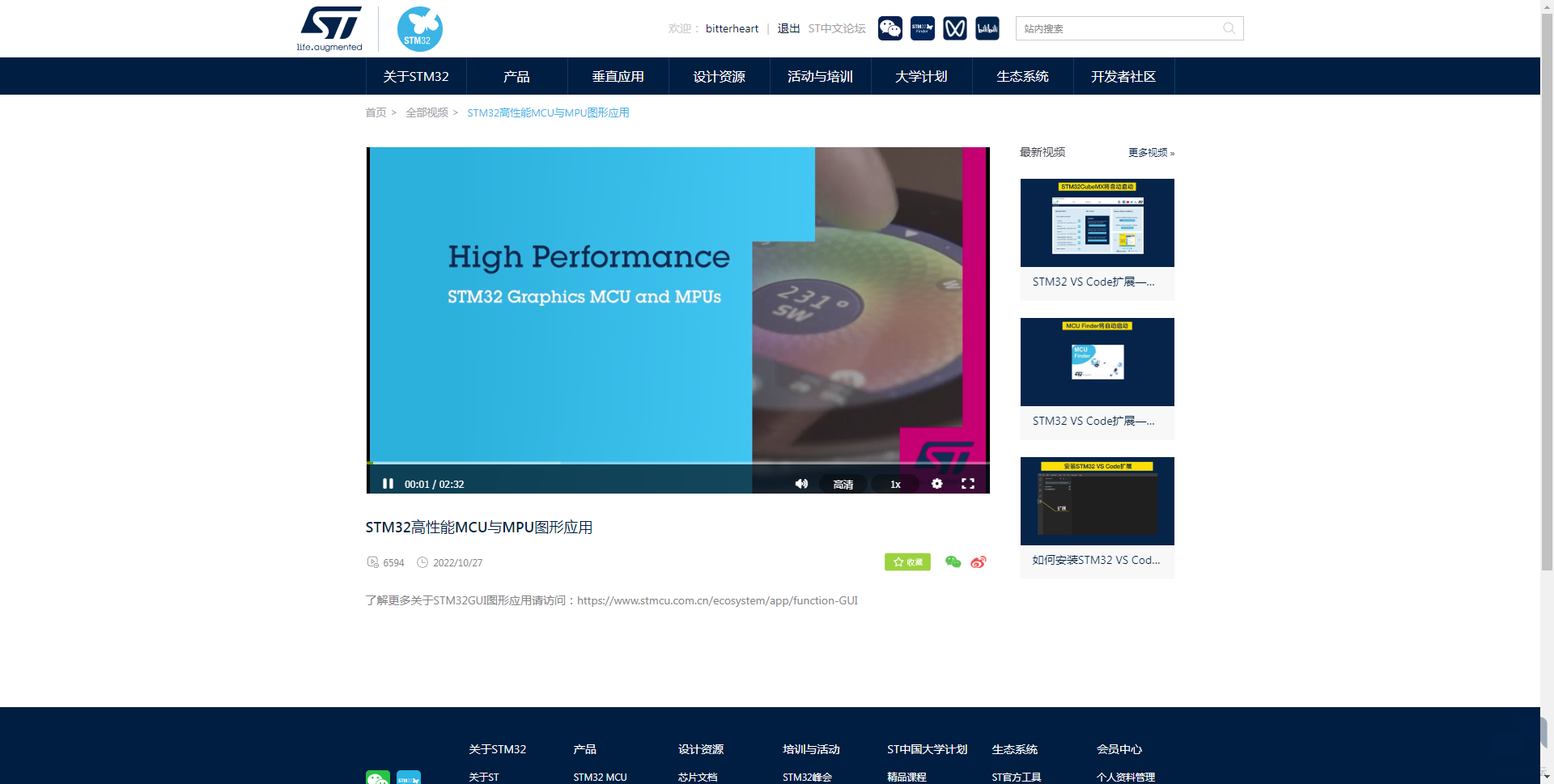Image resolution: width=1554 pixels, height=784 pixels.
Task: Open the footer 生态系统 heading link
Action: point(1015,749)
